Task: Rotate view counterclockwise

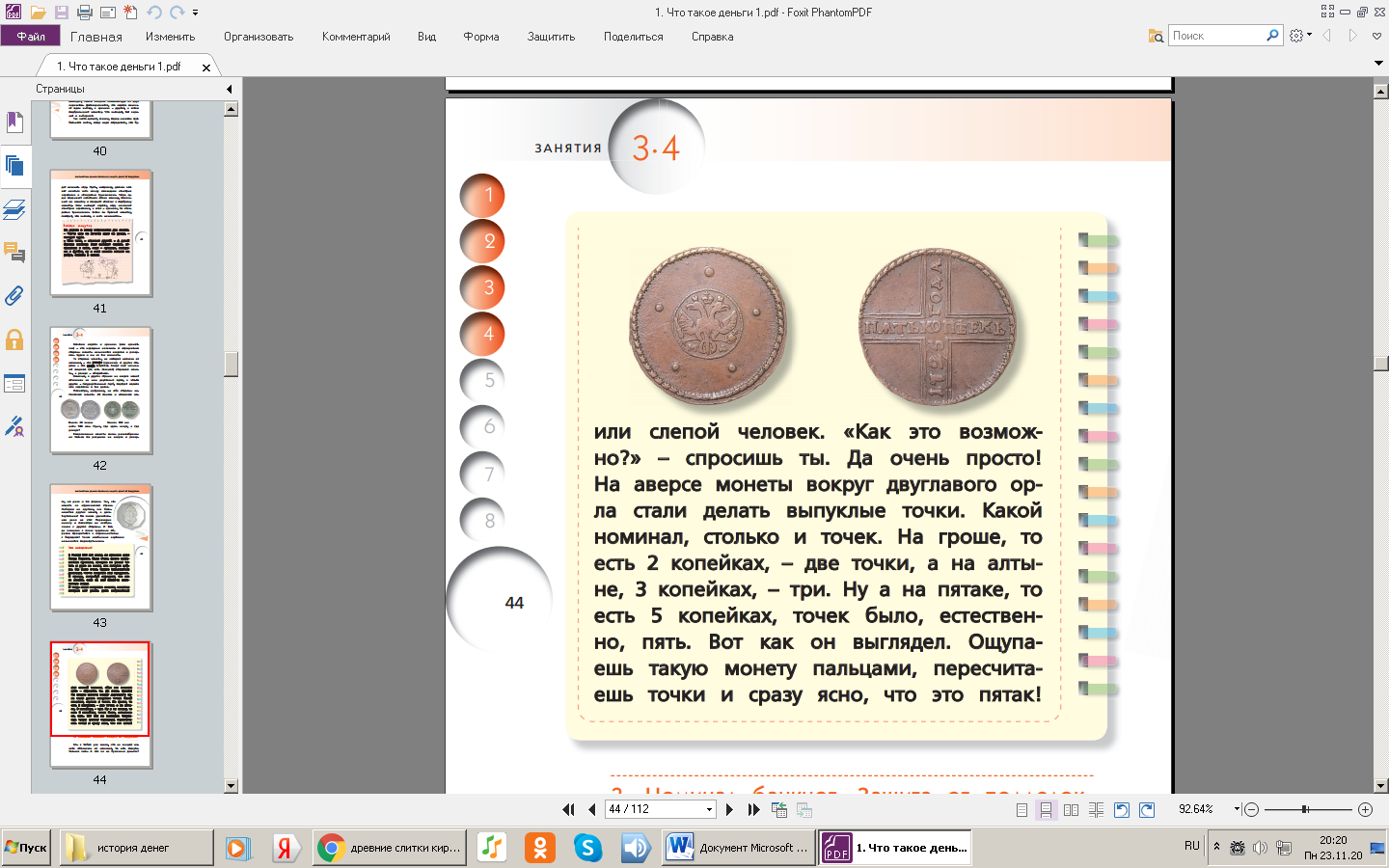Action: click(1122, 809)
